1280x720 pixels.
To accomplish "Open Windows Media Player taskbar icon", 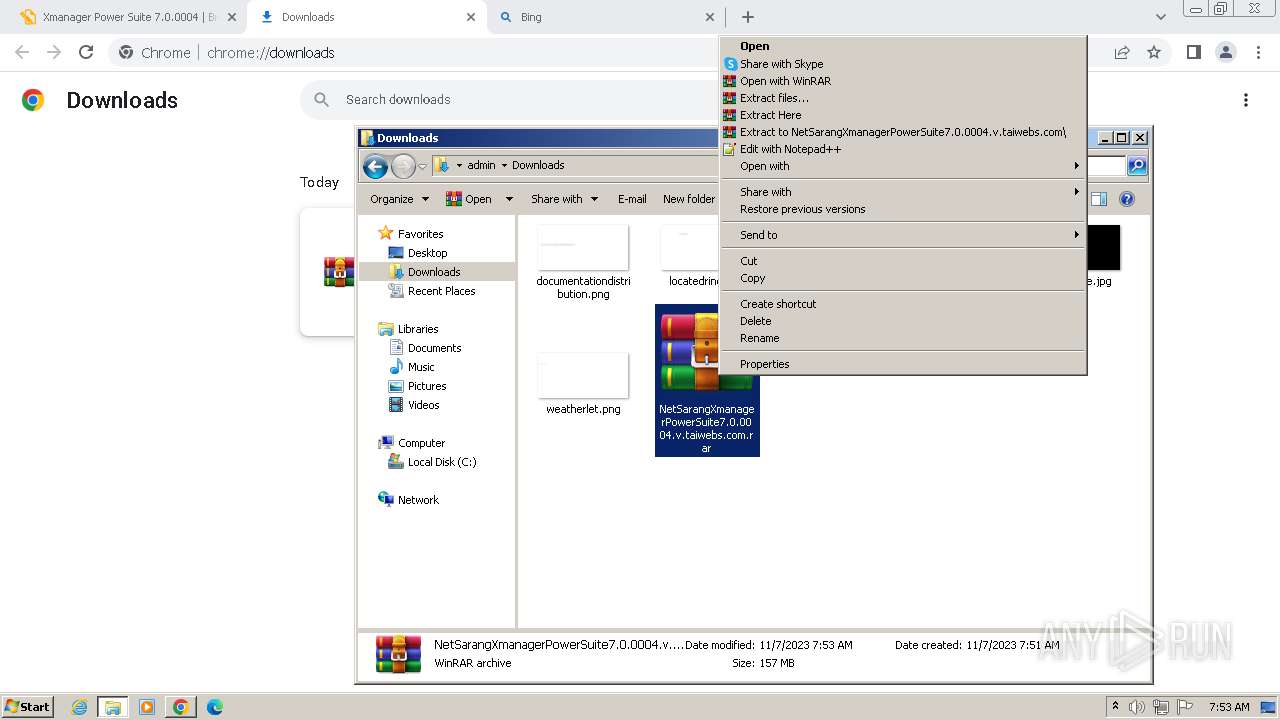I will pyautogui.click(x=146, y=707).
